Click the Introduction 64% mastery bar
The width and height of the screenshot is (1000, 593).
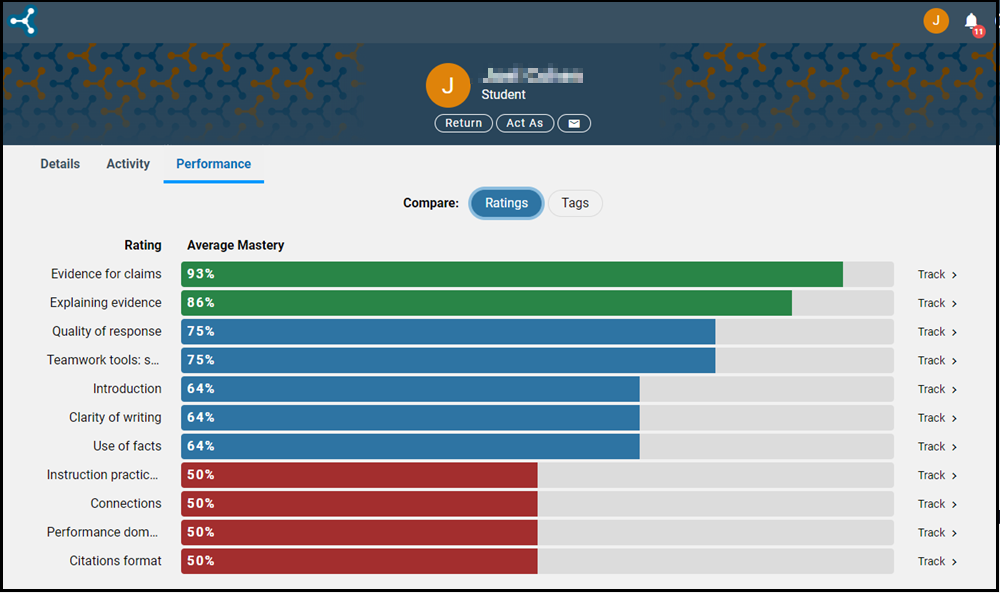coord(410,389)
